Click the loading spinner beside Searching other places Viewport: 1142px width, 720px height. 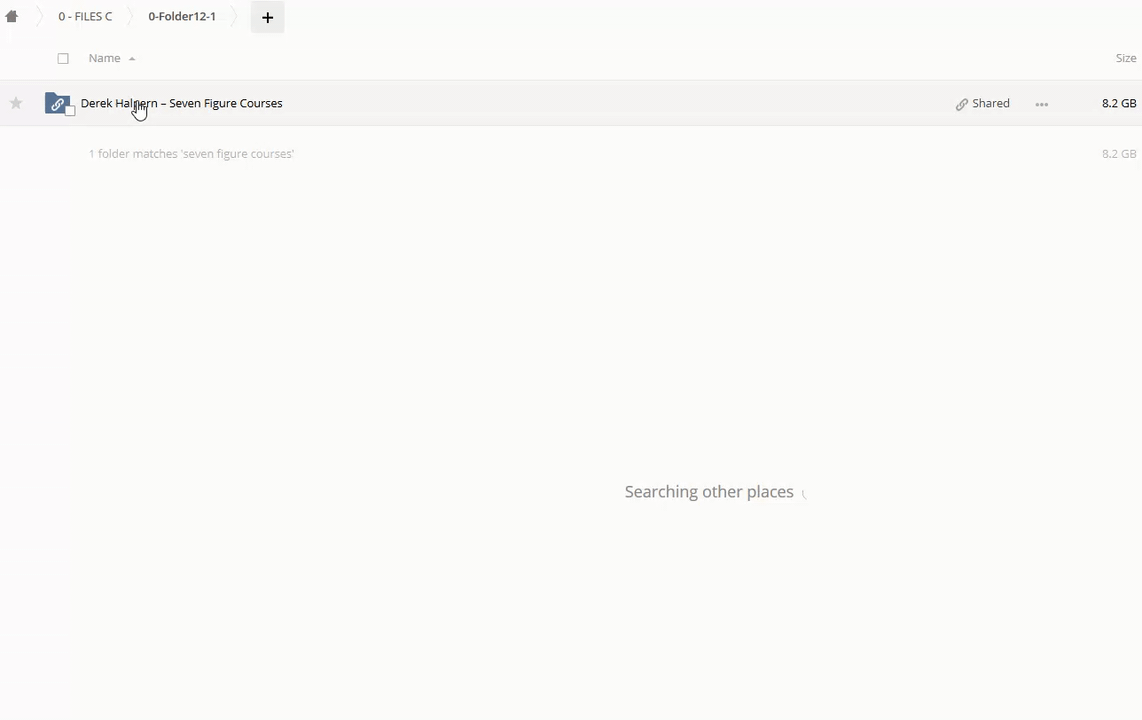tap(804, 493)
